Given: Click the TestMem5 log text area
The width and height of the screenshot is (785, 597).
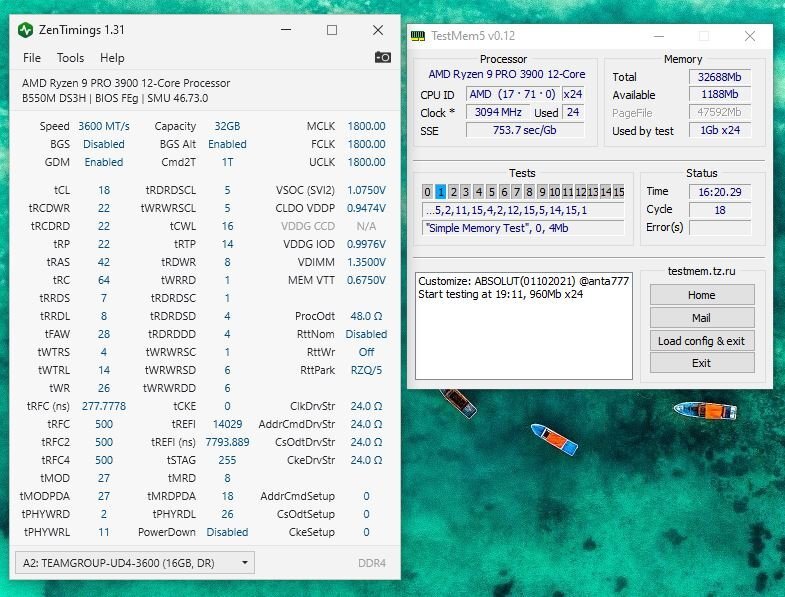Looking at the screenshot, I should (x=524, y=326).
